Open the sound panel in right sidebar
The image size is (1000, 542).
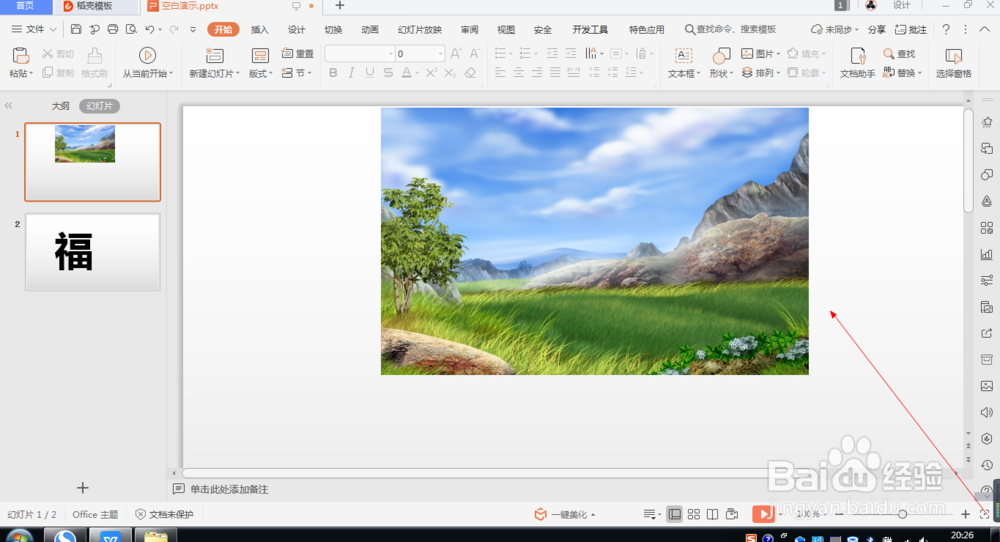tap(987, 413)
